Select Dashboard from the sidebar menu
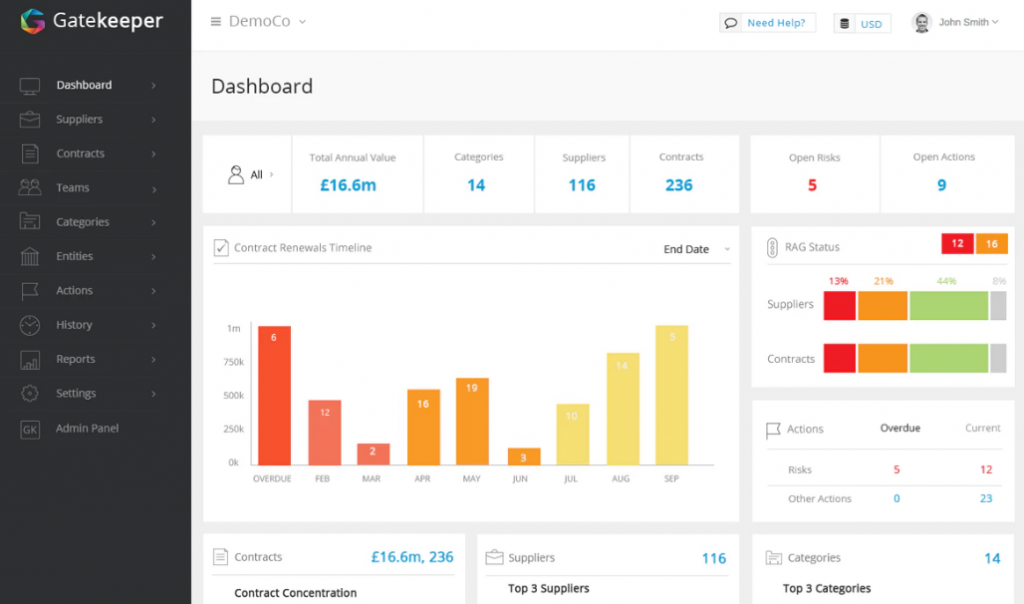1024x604 pixels. [84, 85]
